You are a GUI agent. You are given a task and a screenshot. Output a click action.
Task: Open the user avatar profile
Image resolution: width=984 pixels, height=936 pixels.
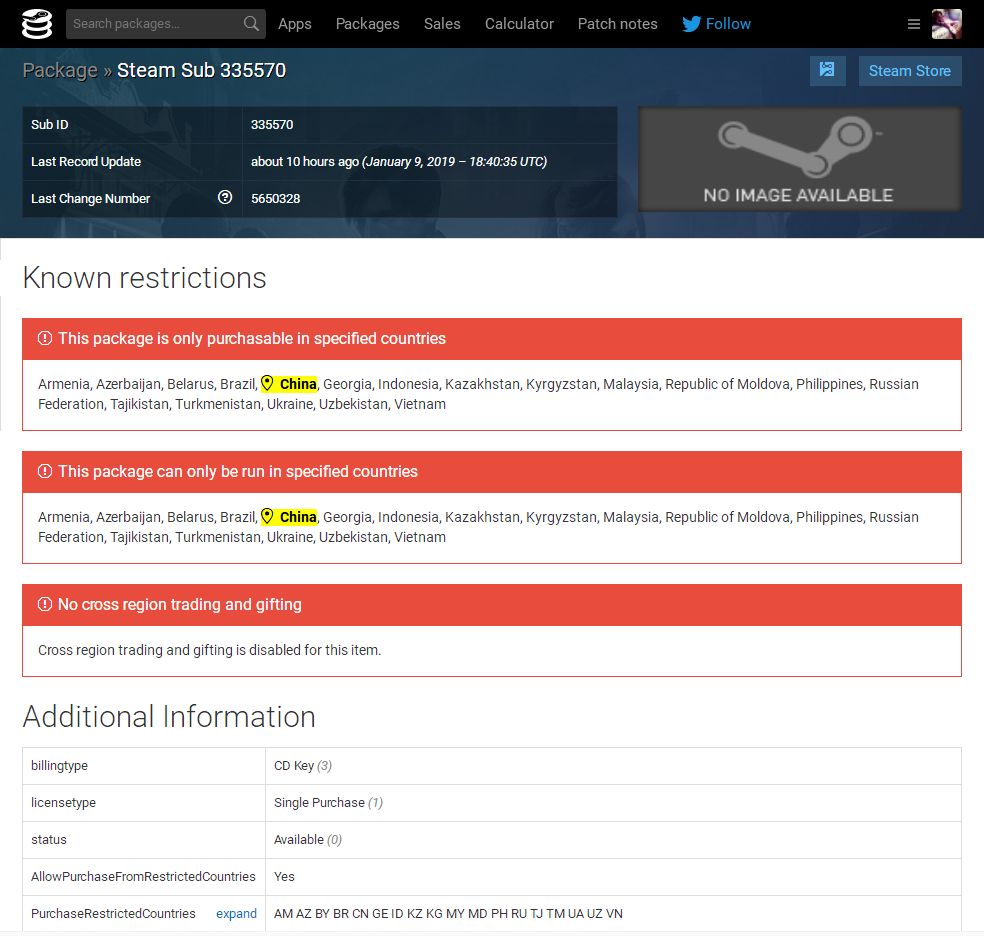tap(946, 24)
